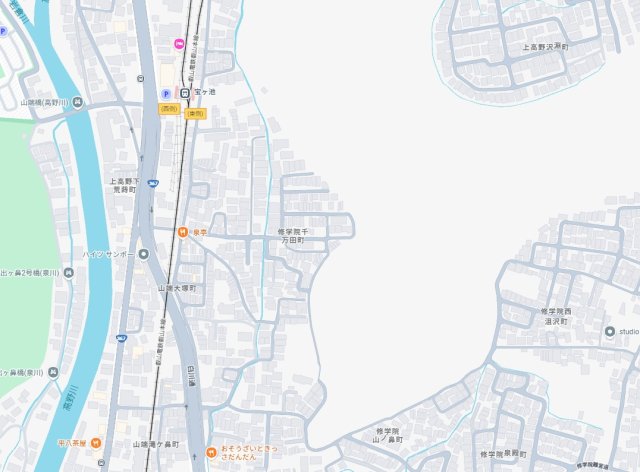
Task: Click the parking icon at top-left edge
Action: [x=3, y=31]
